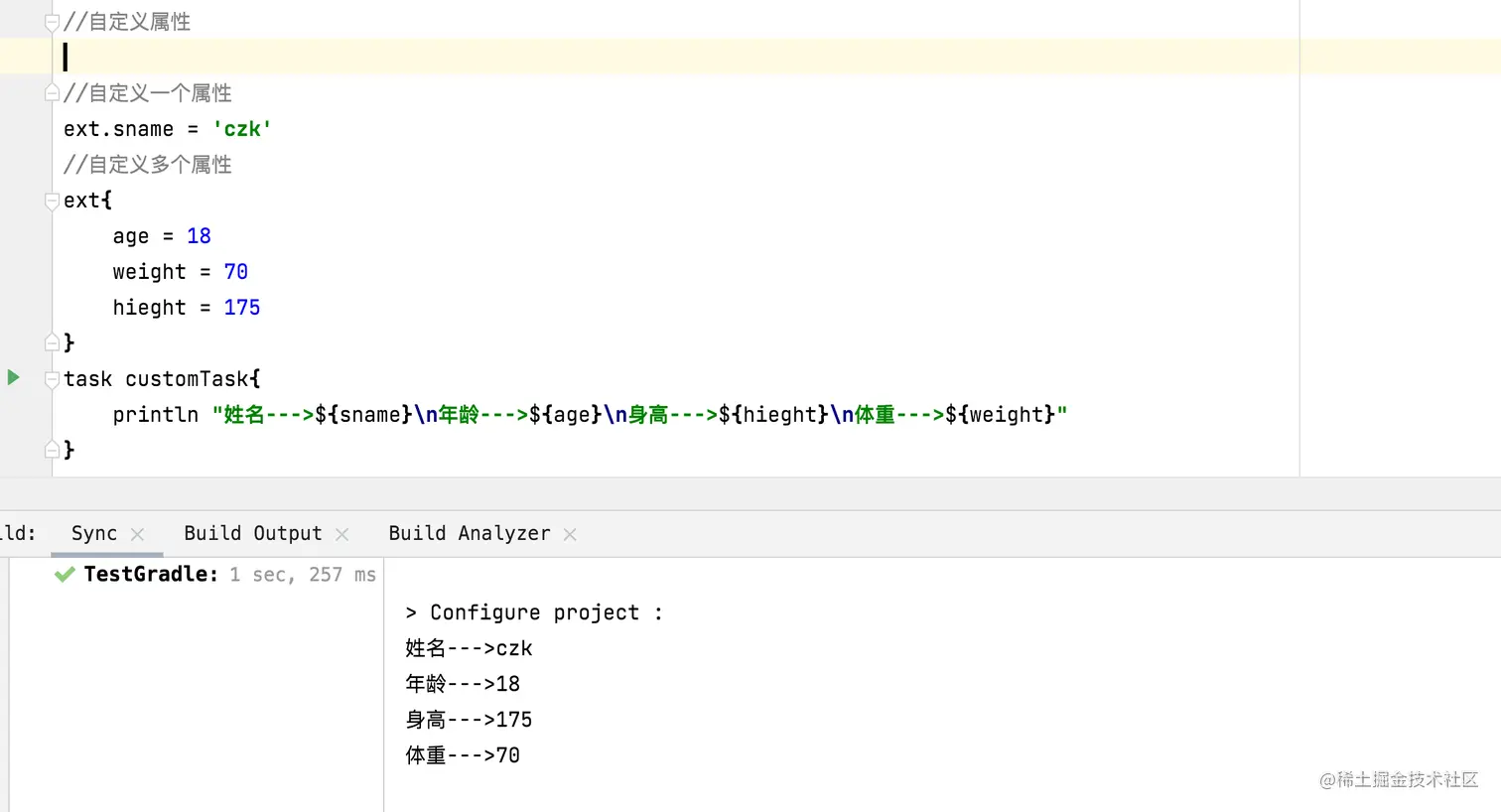Close the Build Analyzer tab
Screen dimensions: 1501x812
(570, 534)
